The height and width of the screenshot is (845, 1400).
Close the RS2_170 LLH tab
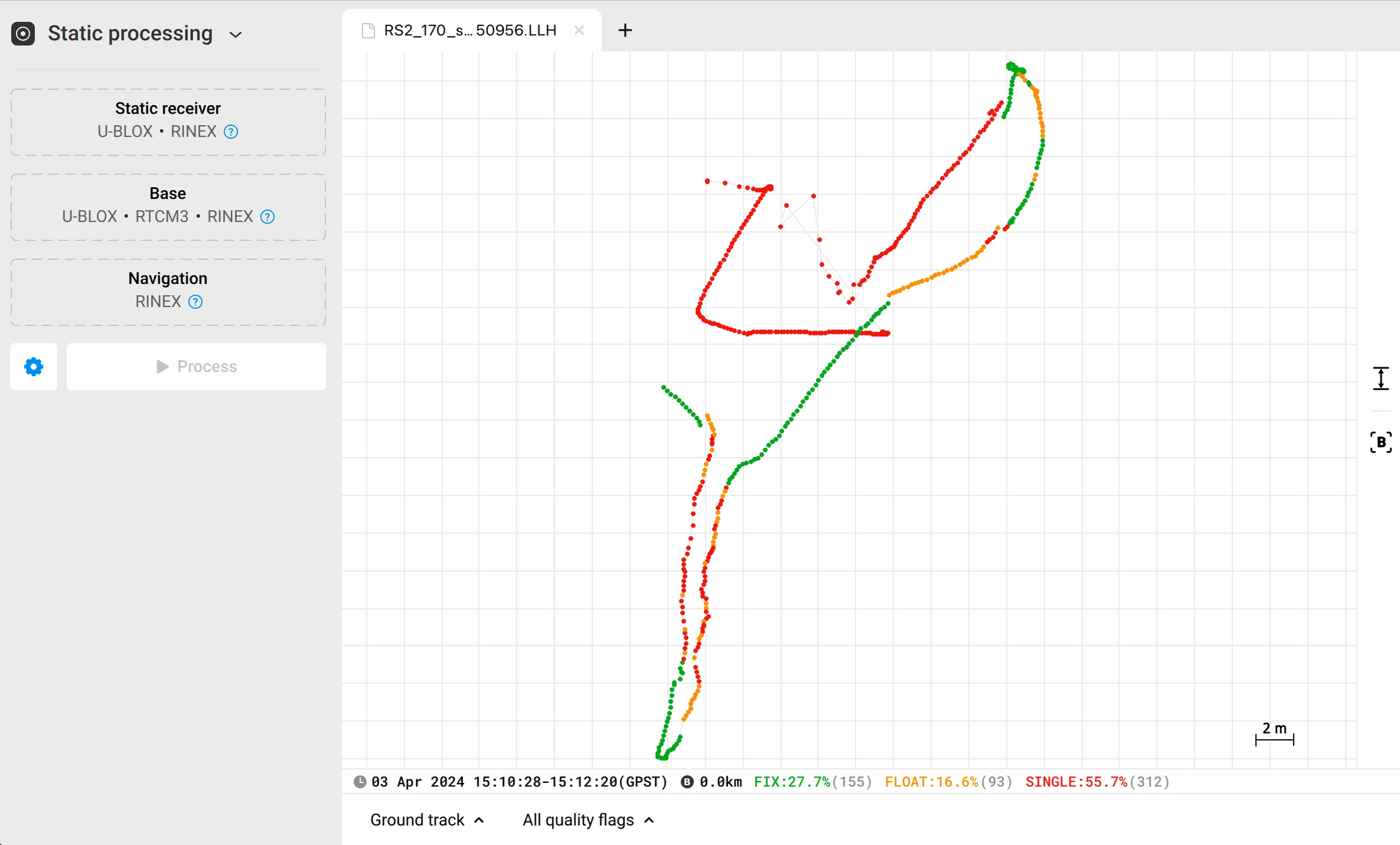point(579,30)
